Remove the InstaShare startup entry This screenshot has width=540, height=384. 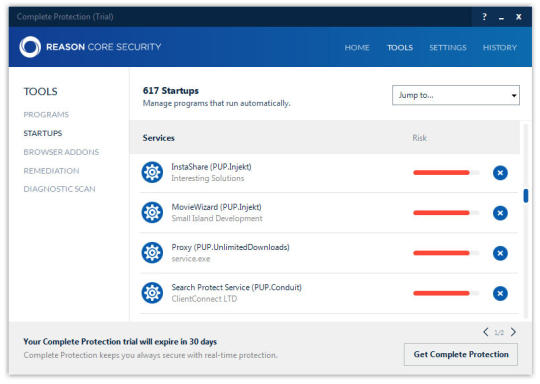pyautogui.click(x=500, y=173)
